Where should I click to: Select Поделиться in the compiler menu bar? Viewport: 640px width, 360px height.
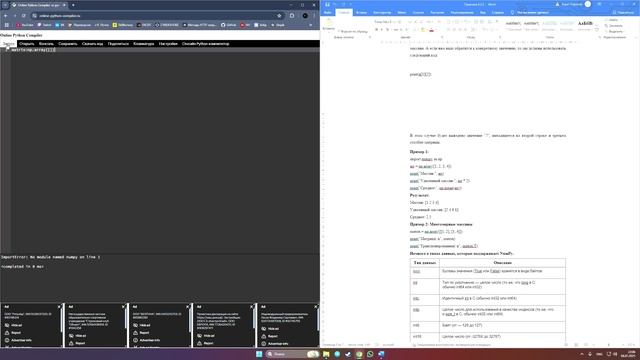click(118, 44)
